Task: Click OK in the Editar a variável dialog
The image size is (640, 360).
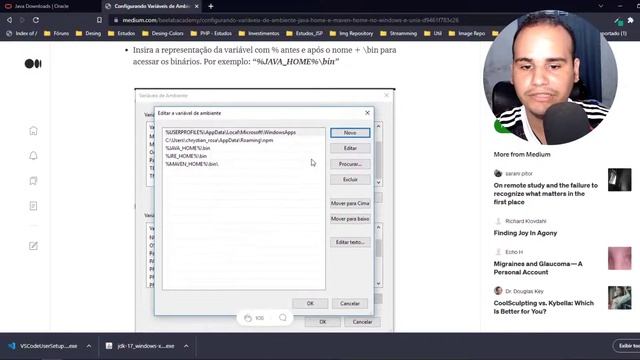Action: pos(310,303)
